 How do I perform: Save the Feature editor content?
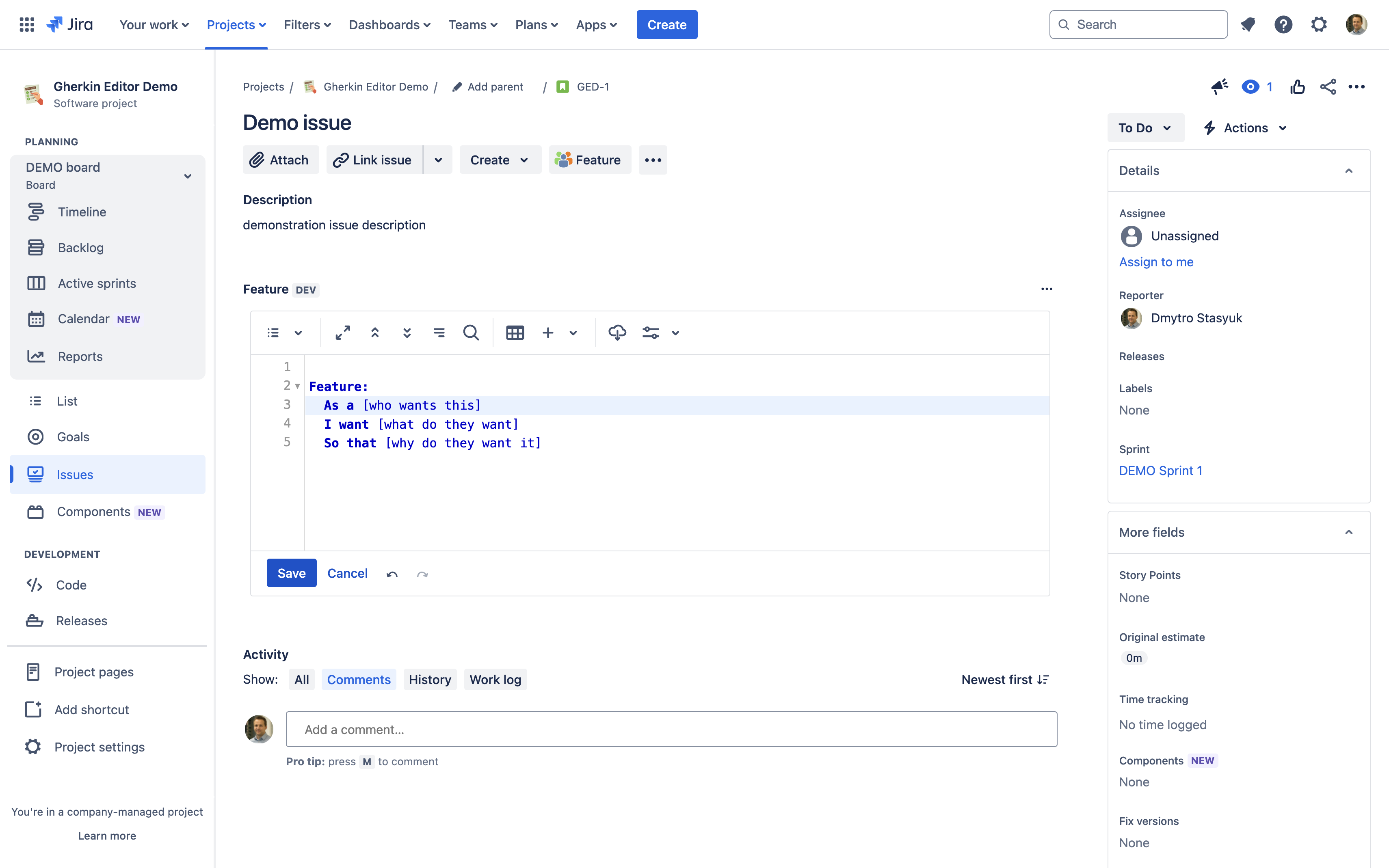pos(292,573)
